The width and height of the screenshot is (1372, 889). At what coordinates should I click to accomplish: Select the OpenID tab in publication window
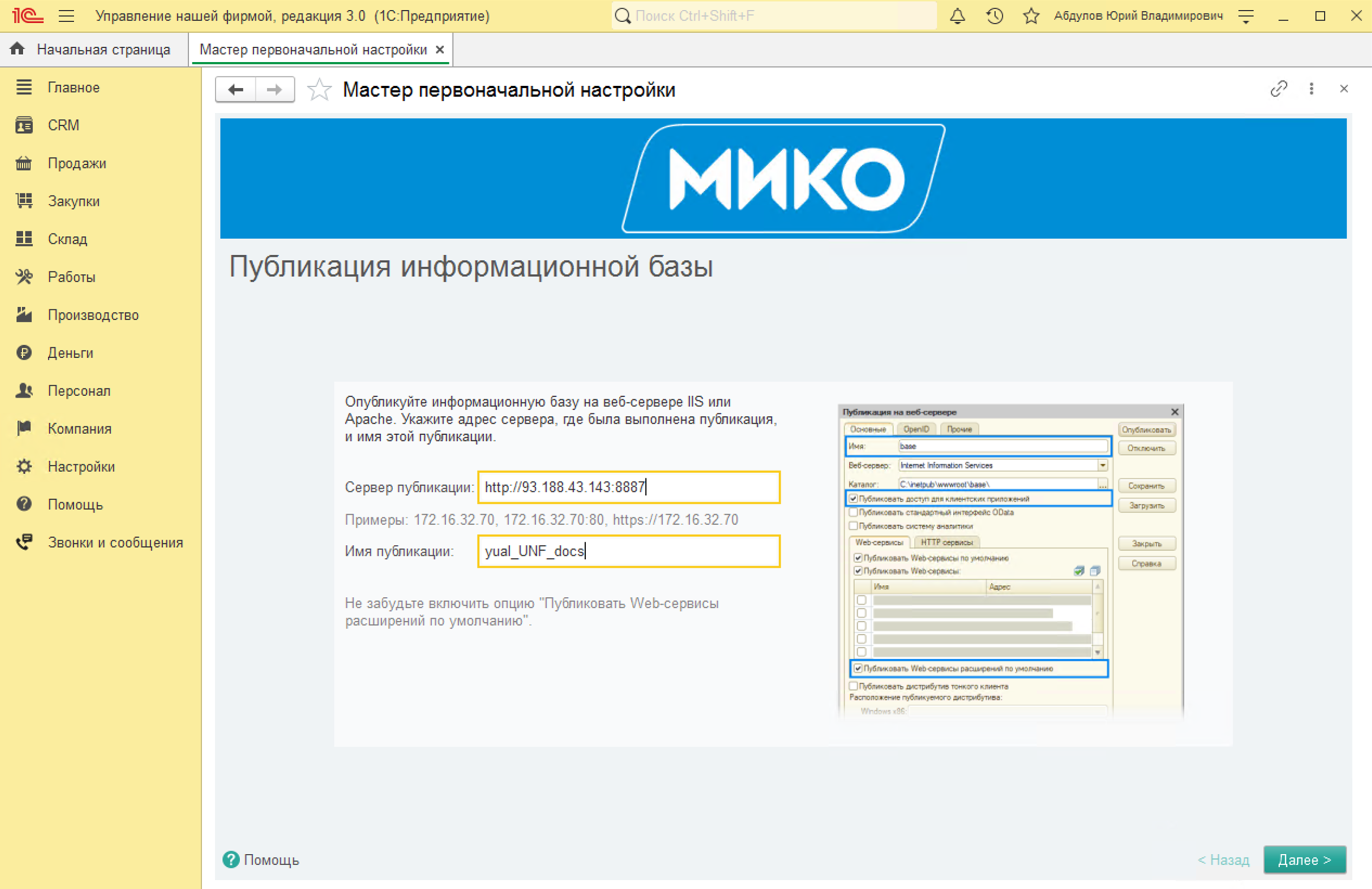pos(916,429)
